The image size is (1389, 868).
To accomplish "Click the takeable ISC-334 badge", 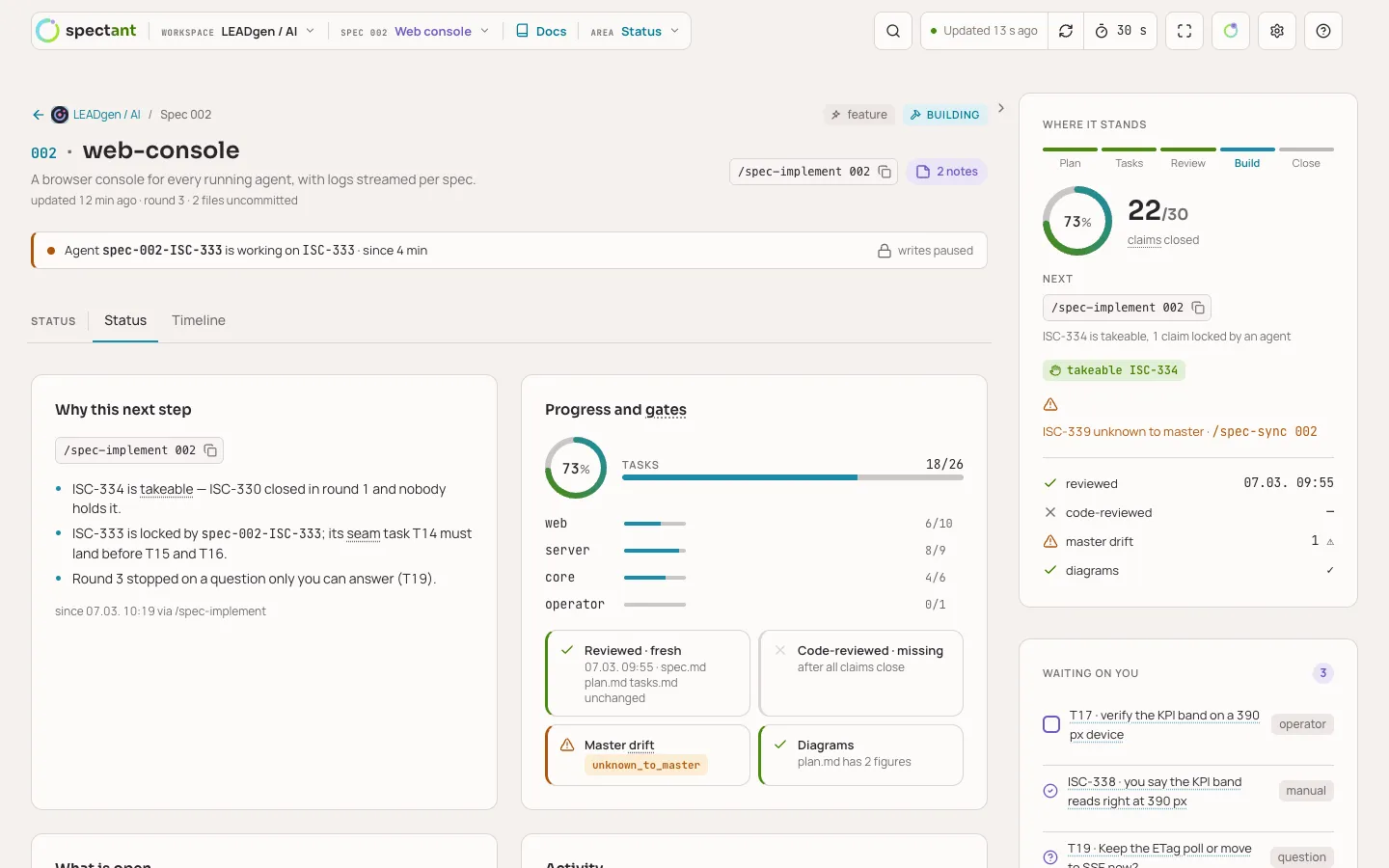I will [x=1114, y=370].
